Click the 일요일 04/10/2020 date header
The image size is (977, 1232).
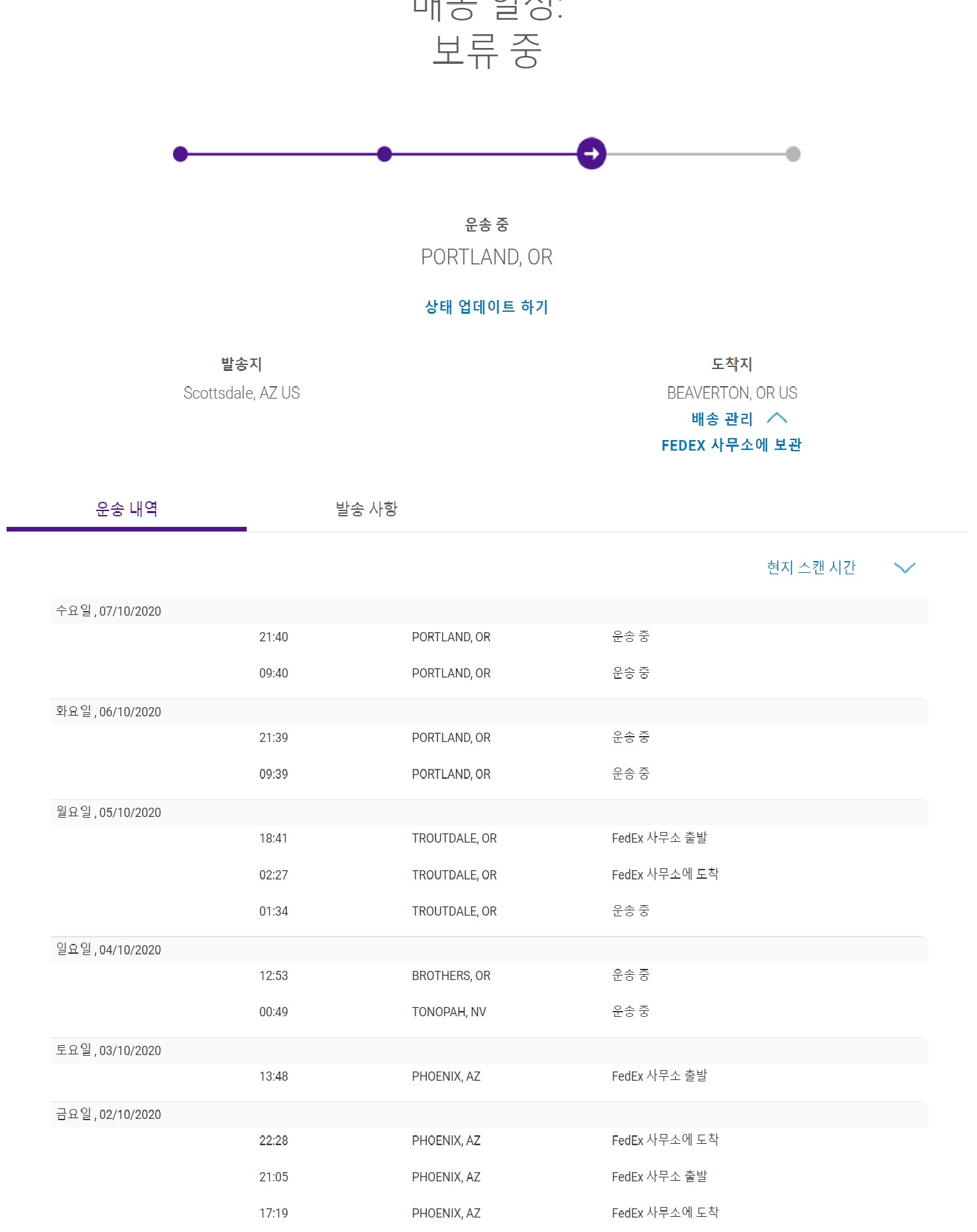tap(109, 950)
